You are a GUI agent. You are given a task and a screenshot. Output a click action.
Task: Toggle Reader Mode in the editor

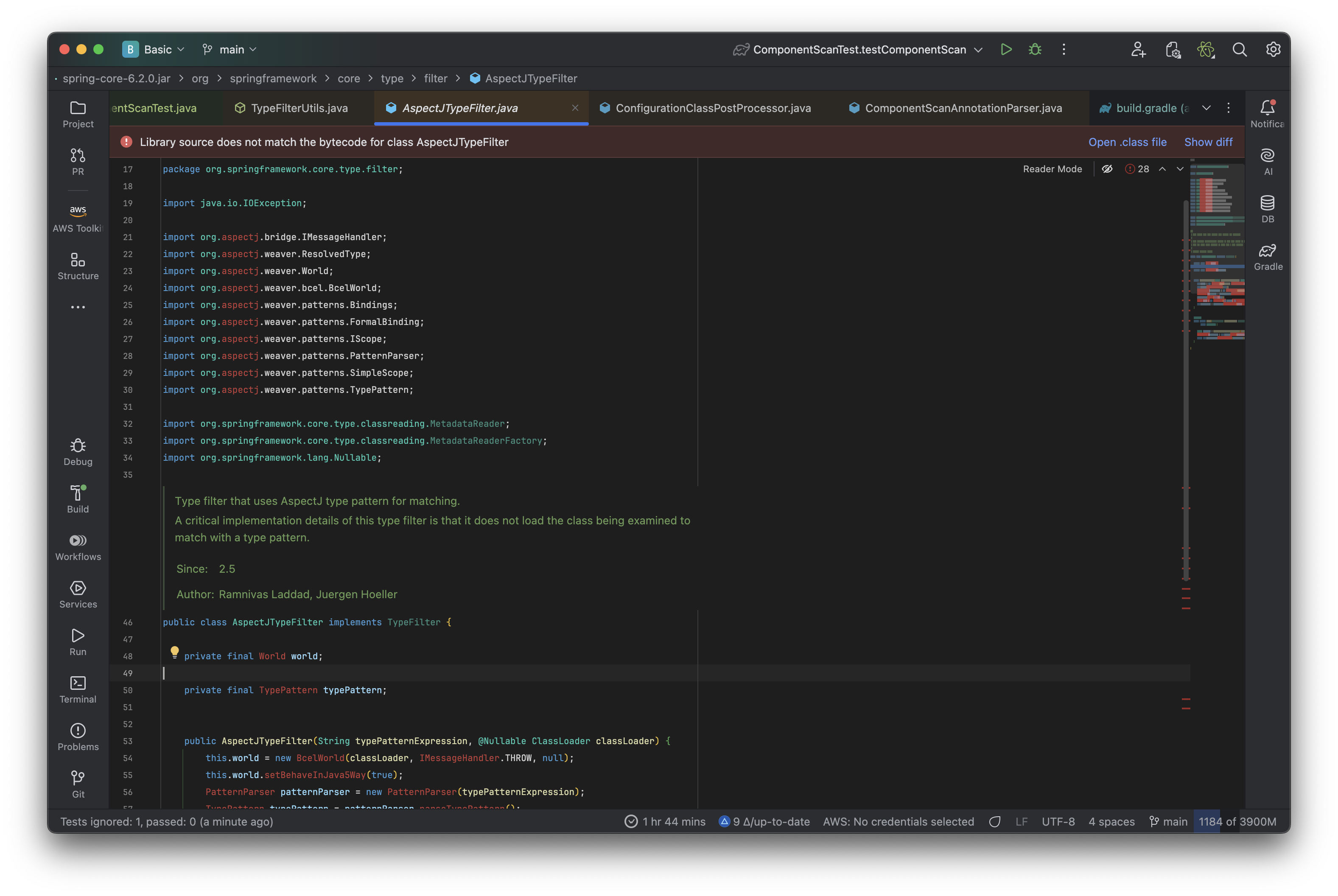click(x=1052, y=169)
